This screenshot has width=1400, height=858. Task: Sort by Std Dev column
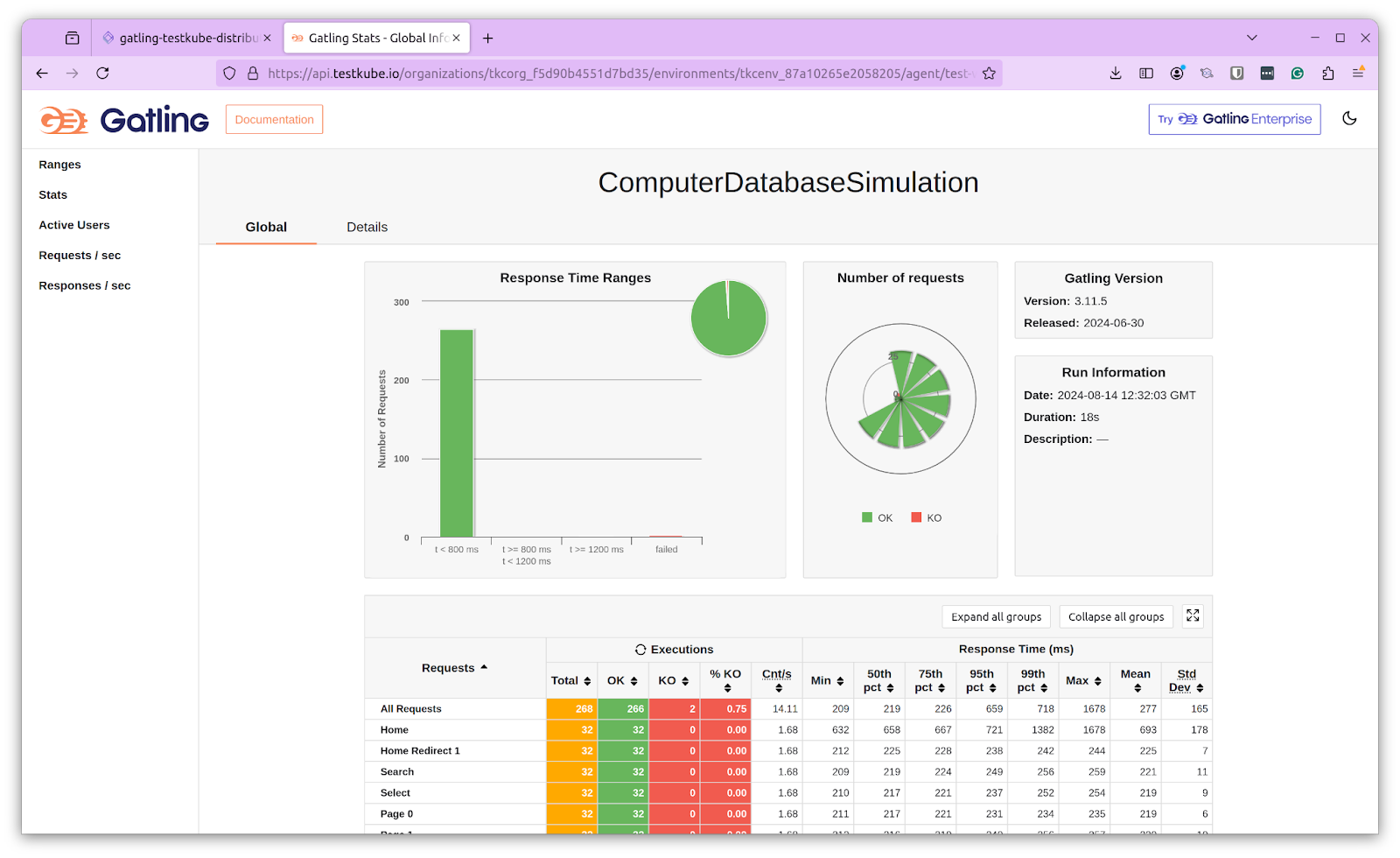tap(1186, 680)
